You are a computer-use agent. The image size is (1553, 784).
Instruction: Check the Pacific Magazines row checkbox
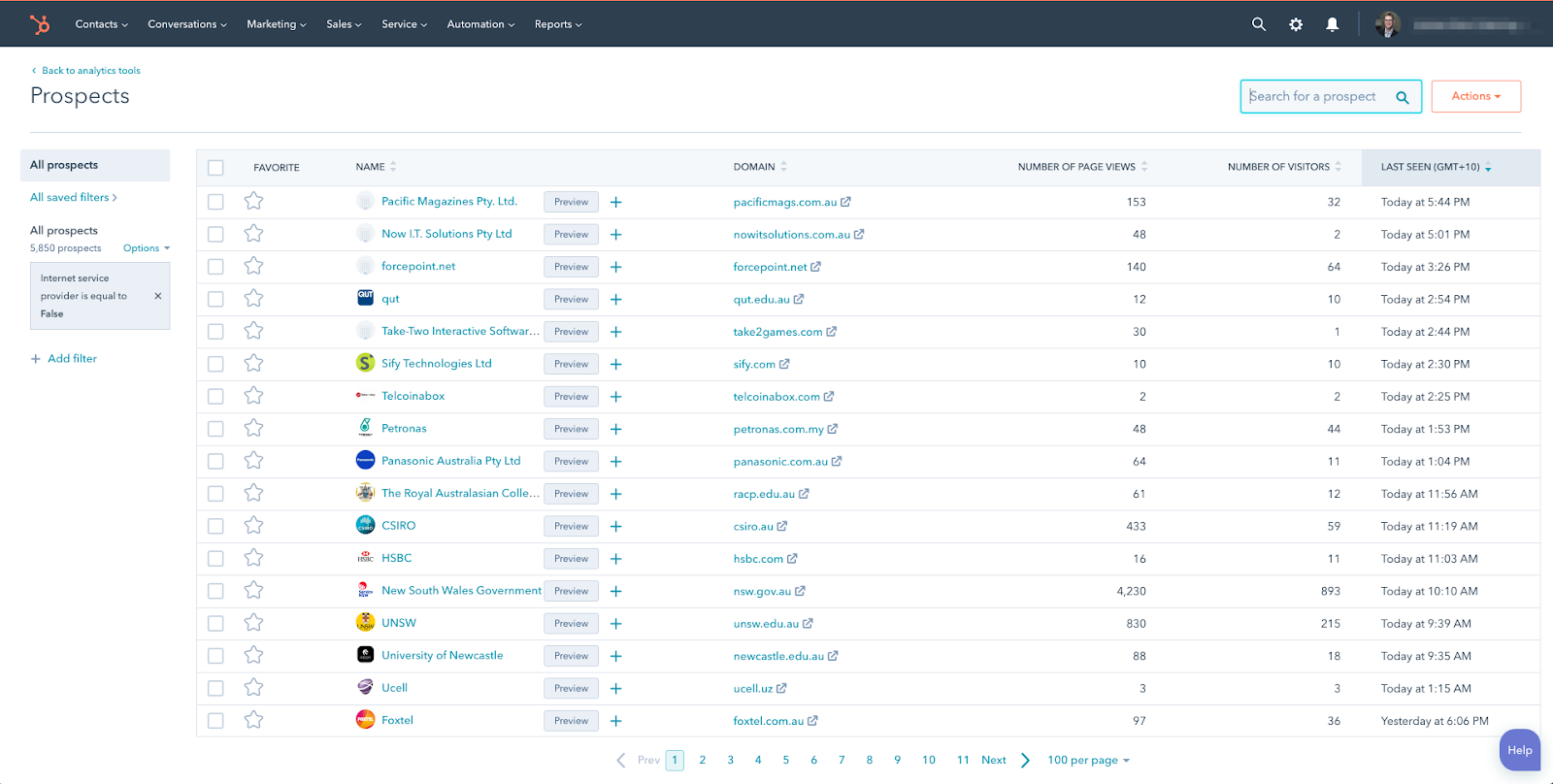[215, 202]
